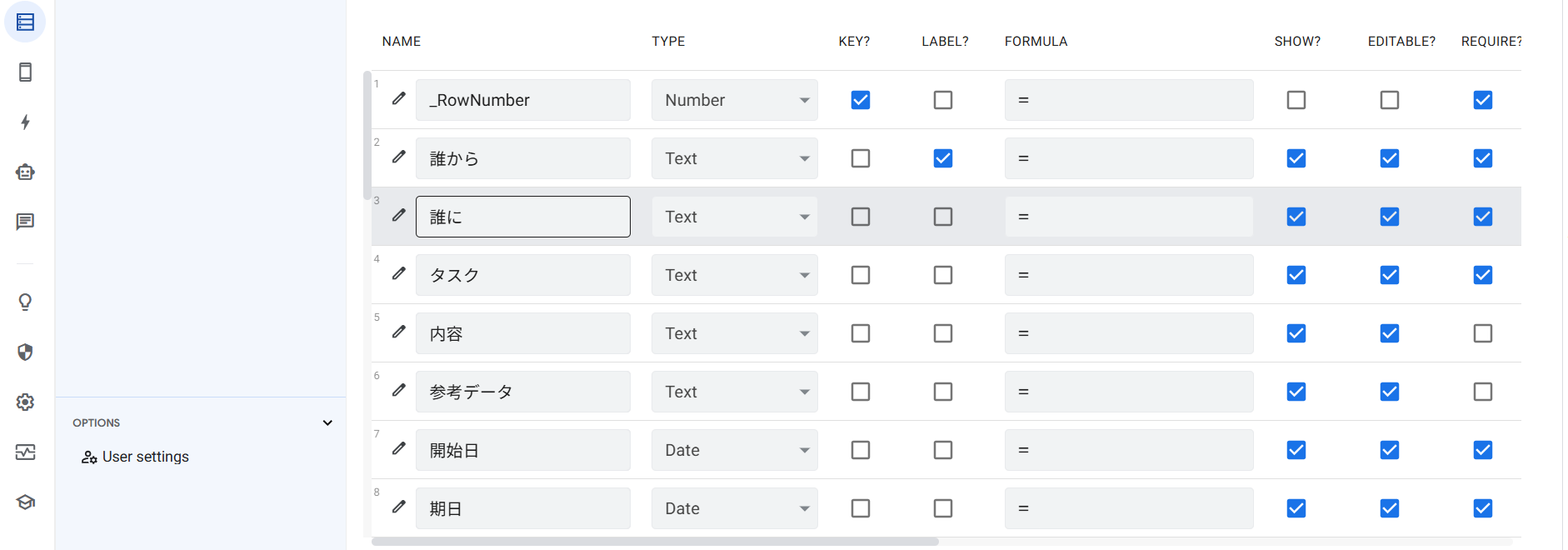Viewport: 1568px width, 550px height.
Task: Open the Data section icon in sidebar
Action: coord(25,22)
